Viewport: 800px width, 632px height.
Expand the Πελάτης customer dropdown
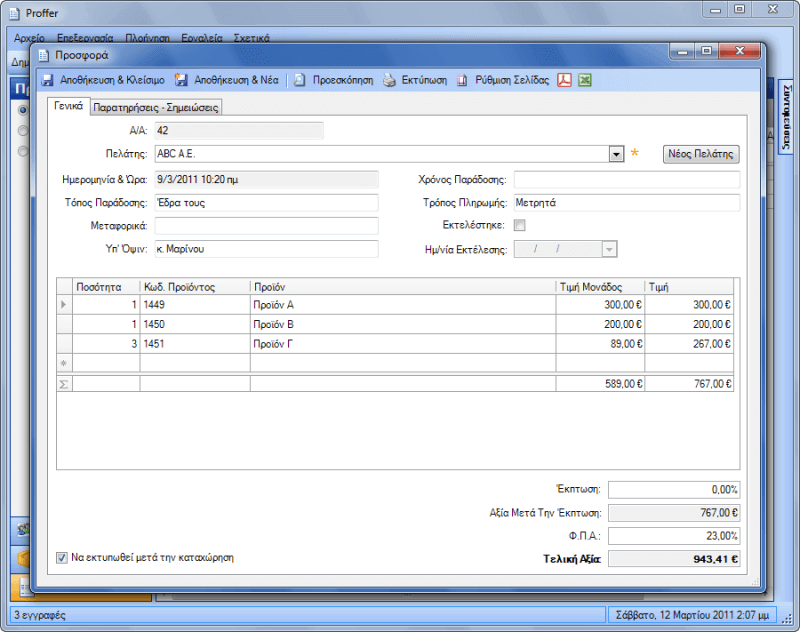(617, 154)
